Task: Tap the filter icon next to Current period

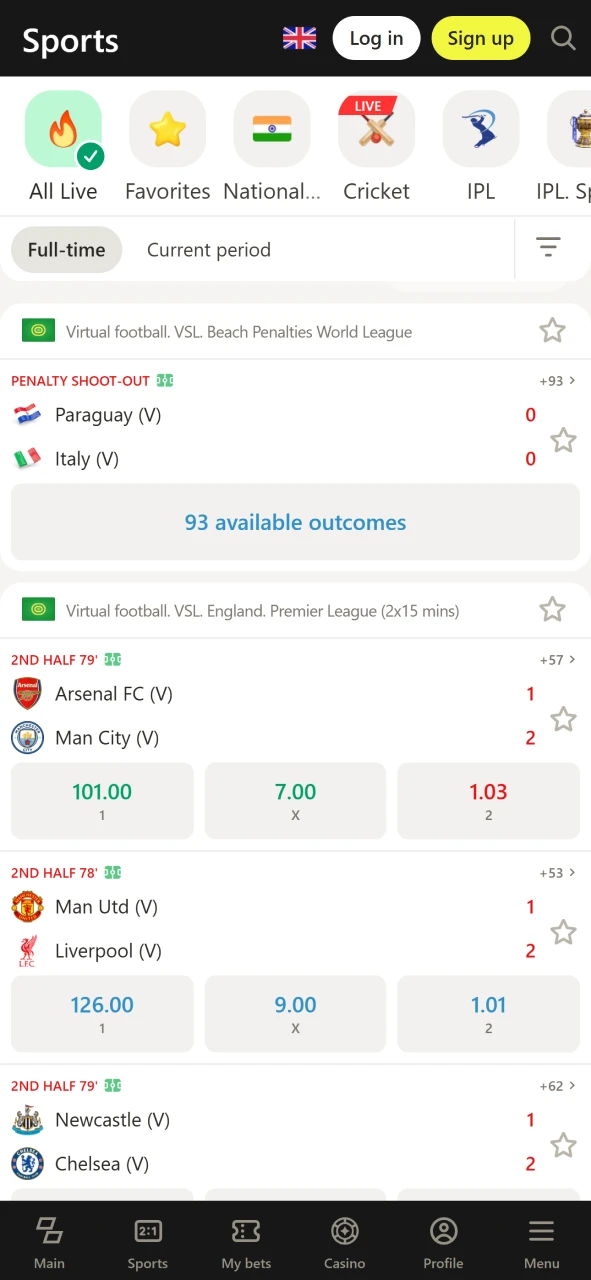Action: click(548, 246)
